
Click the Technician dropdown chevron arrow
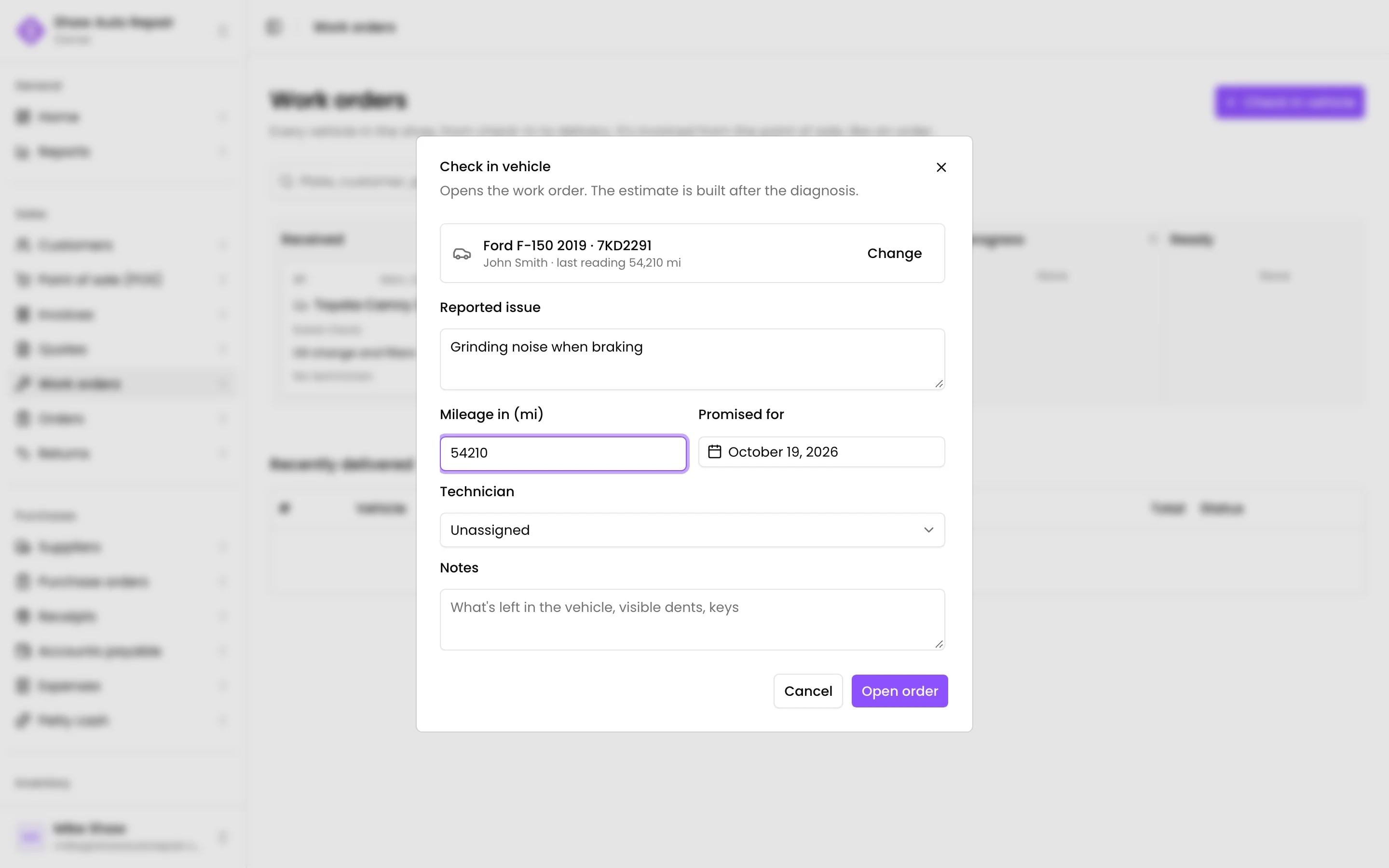point(929,530)
